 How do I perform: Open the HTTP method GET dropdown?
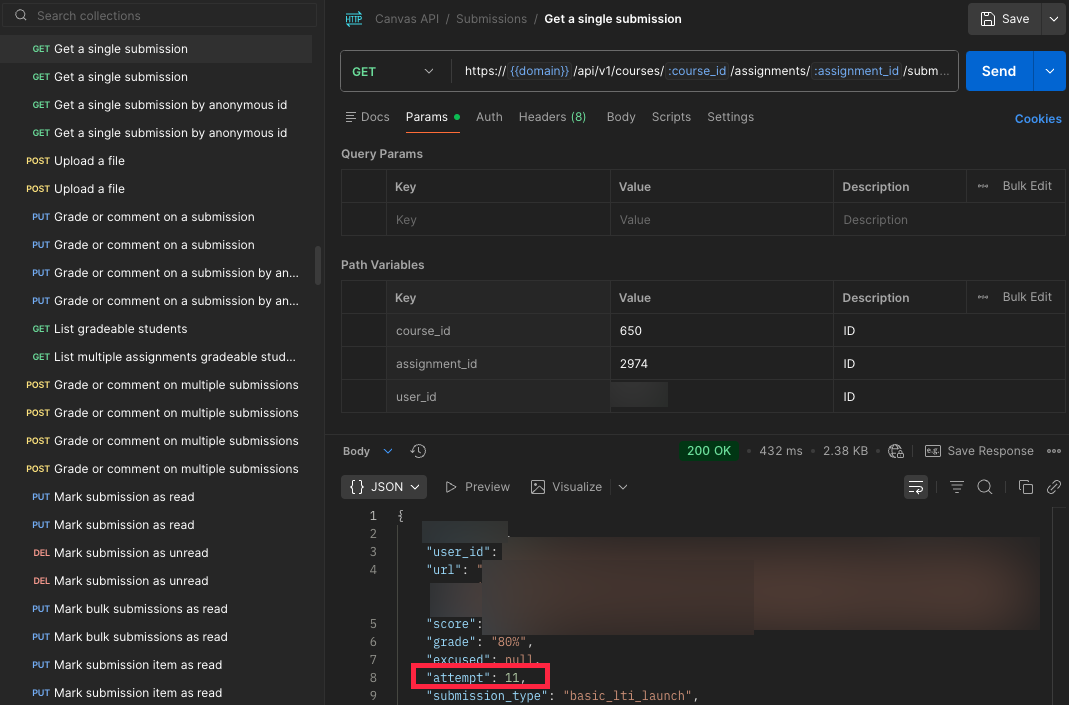(x=393, y=72)
